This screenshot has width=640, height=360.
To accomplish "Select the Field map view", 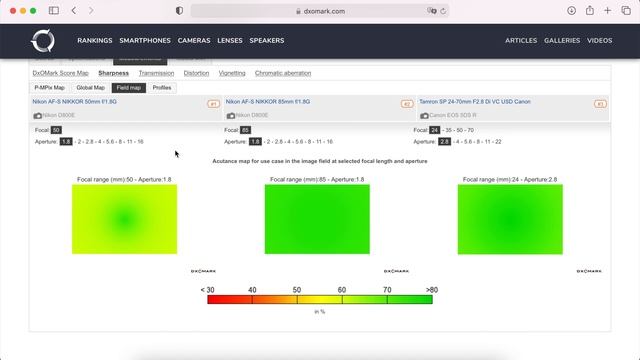I will [129, 88].
